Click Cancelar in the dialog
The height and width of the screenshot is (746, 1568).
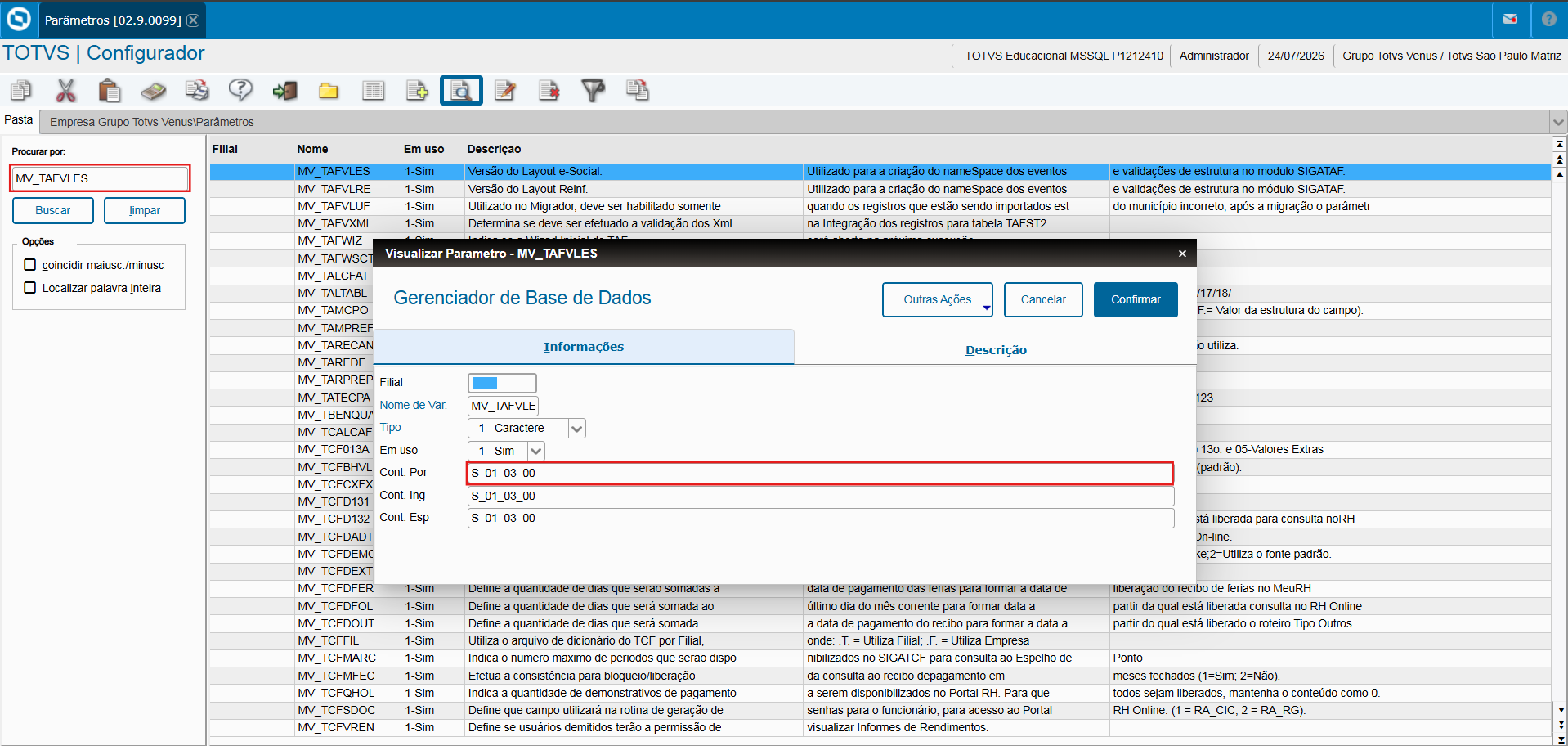tap(1043, 299)
